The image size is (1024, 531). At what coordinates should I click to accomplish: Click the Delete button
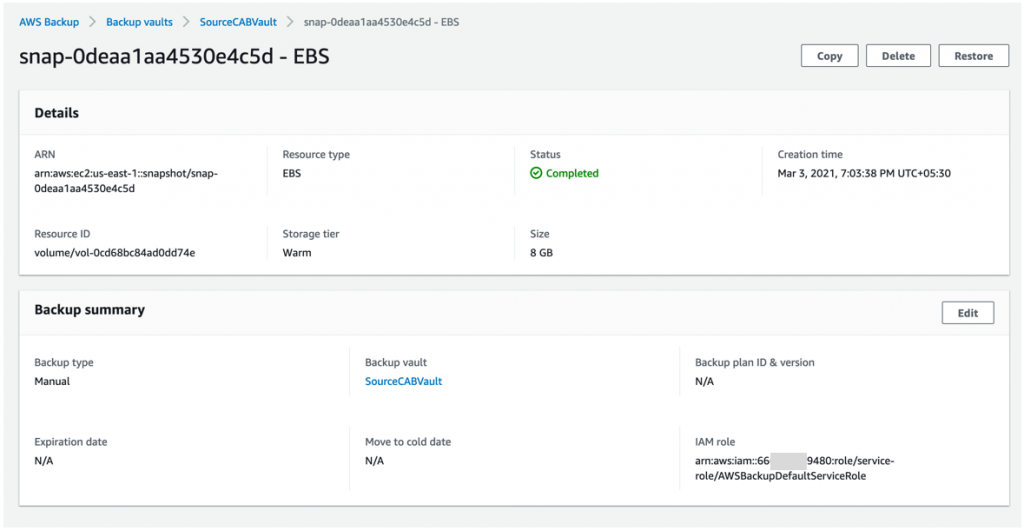pyautogui.click(x=897, y=56)
